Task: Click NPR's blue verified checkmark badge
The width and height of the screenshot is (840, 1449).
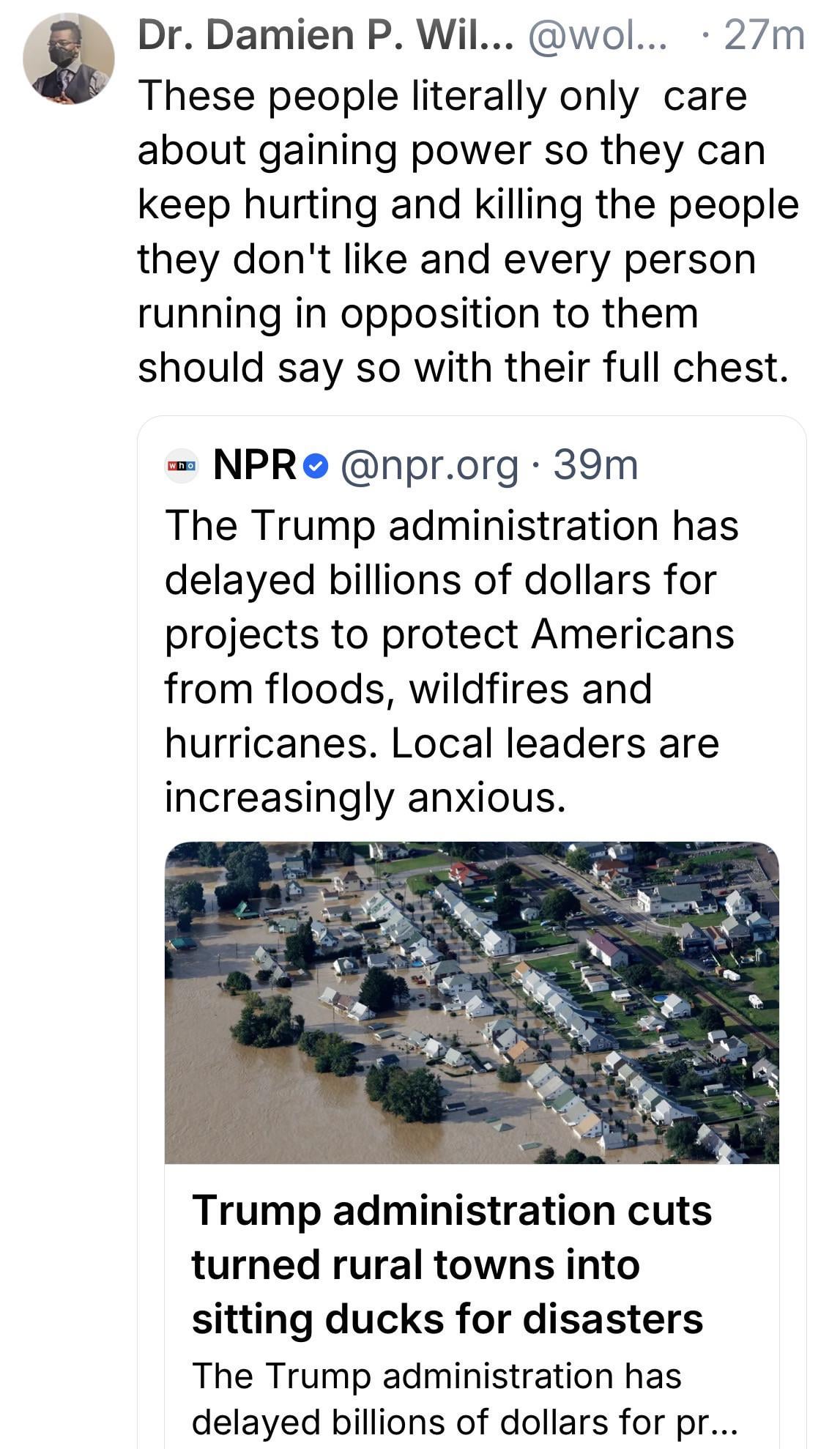Action: (316, 466)
